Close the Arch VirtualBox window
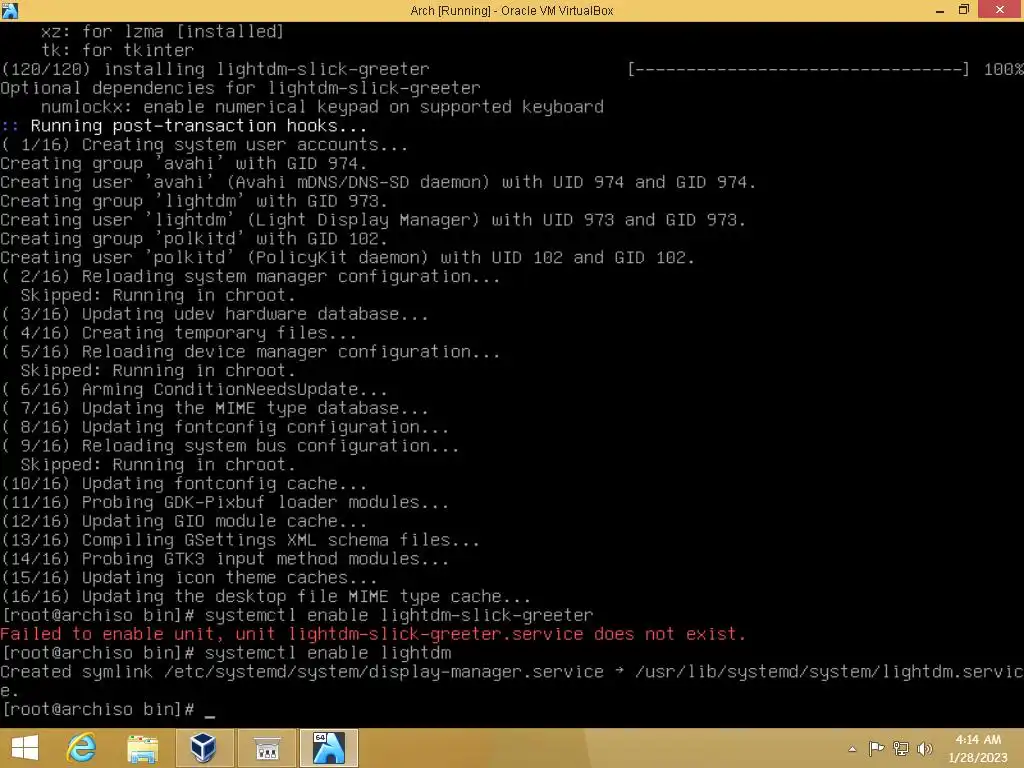 (x=1000, y=10)
